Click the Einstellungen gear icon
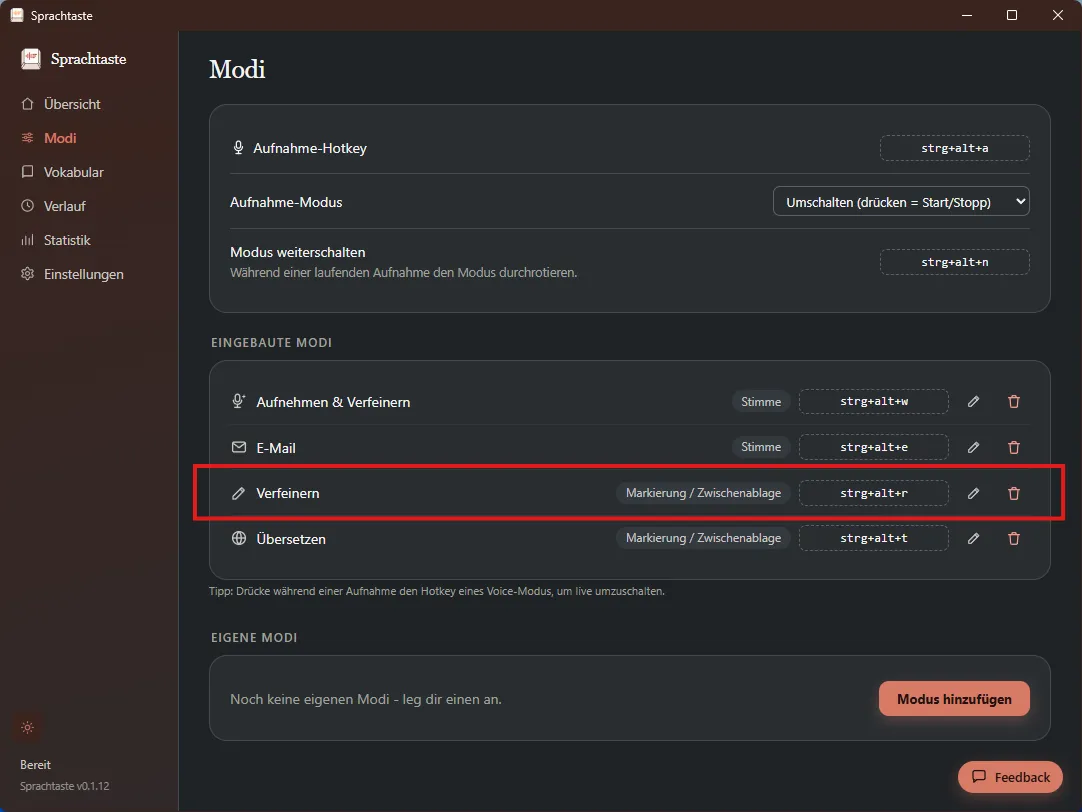Viewport: 1082px width, 812px height. click(x=28, y=274)
